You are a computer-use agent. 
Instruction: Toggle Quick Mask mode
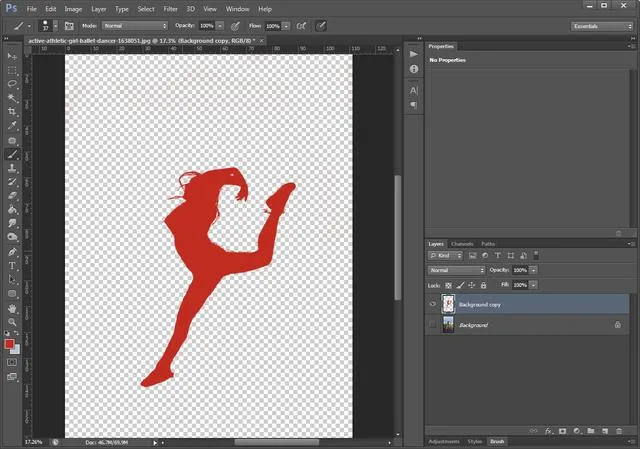12,362
